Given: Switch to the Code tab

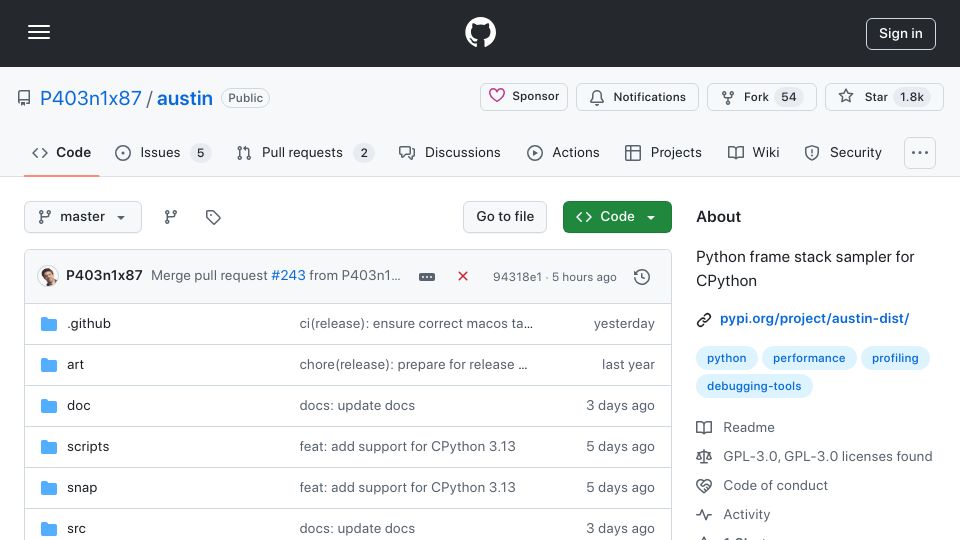Looking at the screenshot, I should (61, 152).
